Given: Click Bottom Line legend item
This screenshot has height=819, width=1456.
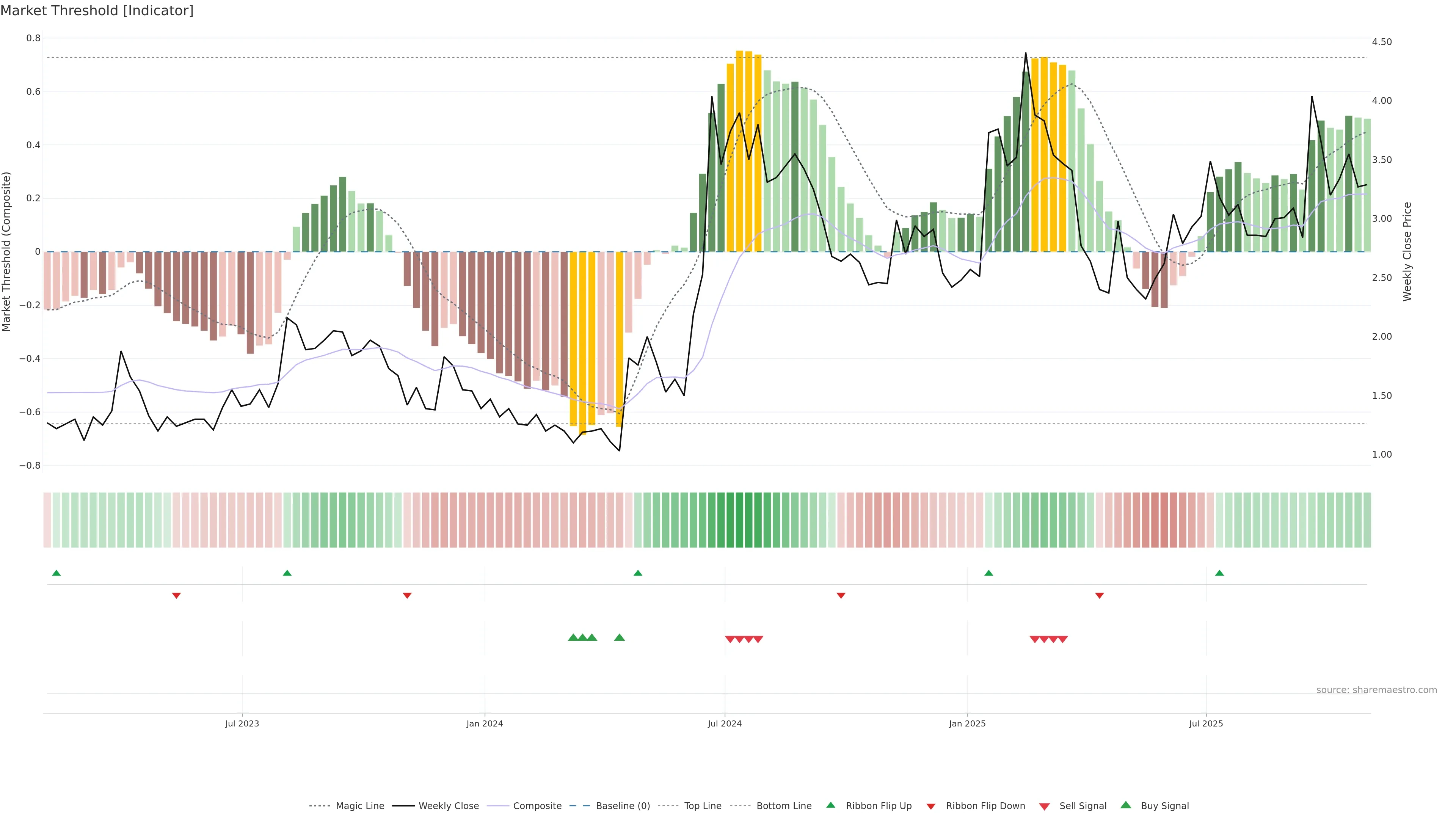Looking at the screenshot, I should [783, 806].
